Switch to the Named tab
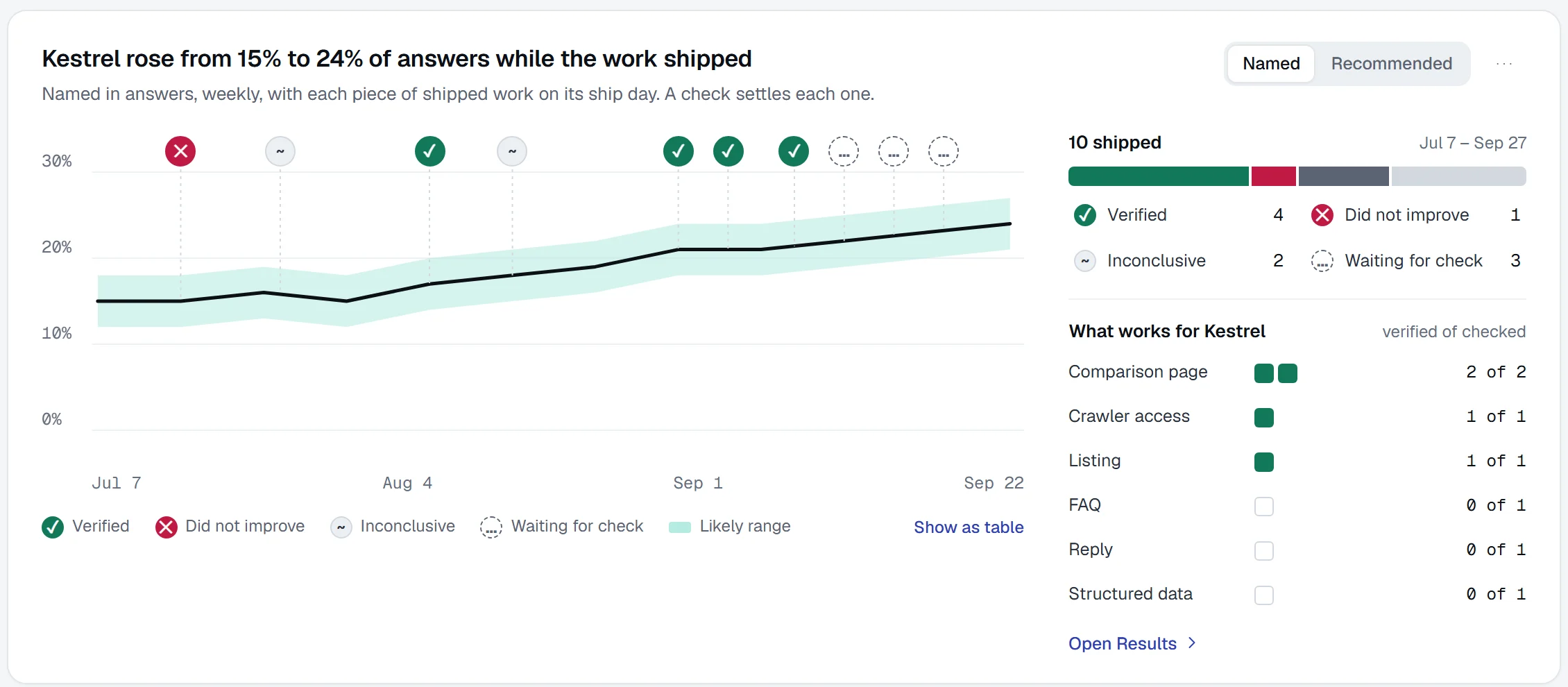 click(1271, 64)
